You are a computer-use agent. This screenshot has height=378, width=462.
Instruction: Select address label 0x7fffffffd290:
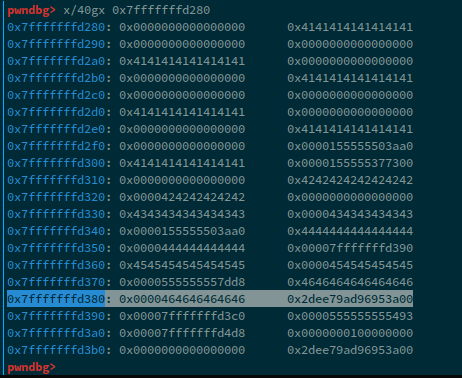click(x=59, y=44)
